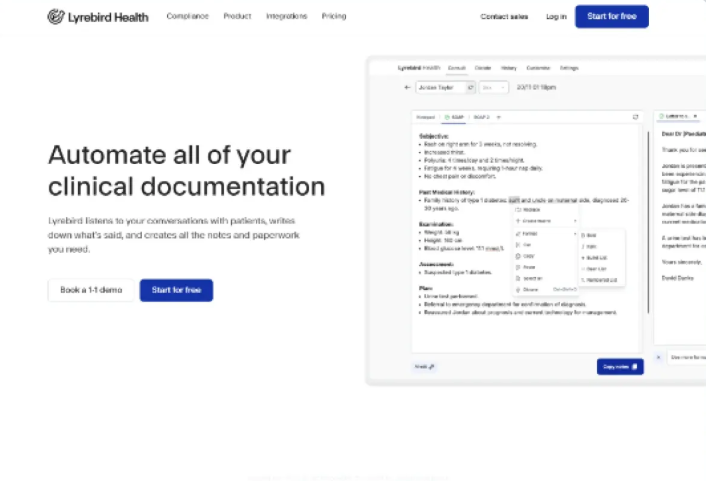This screenshot has height=481, width=706.
Task: Click regenerate icon at notes panel corner
Action: (635, 117)
